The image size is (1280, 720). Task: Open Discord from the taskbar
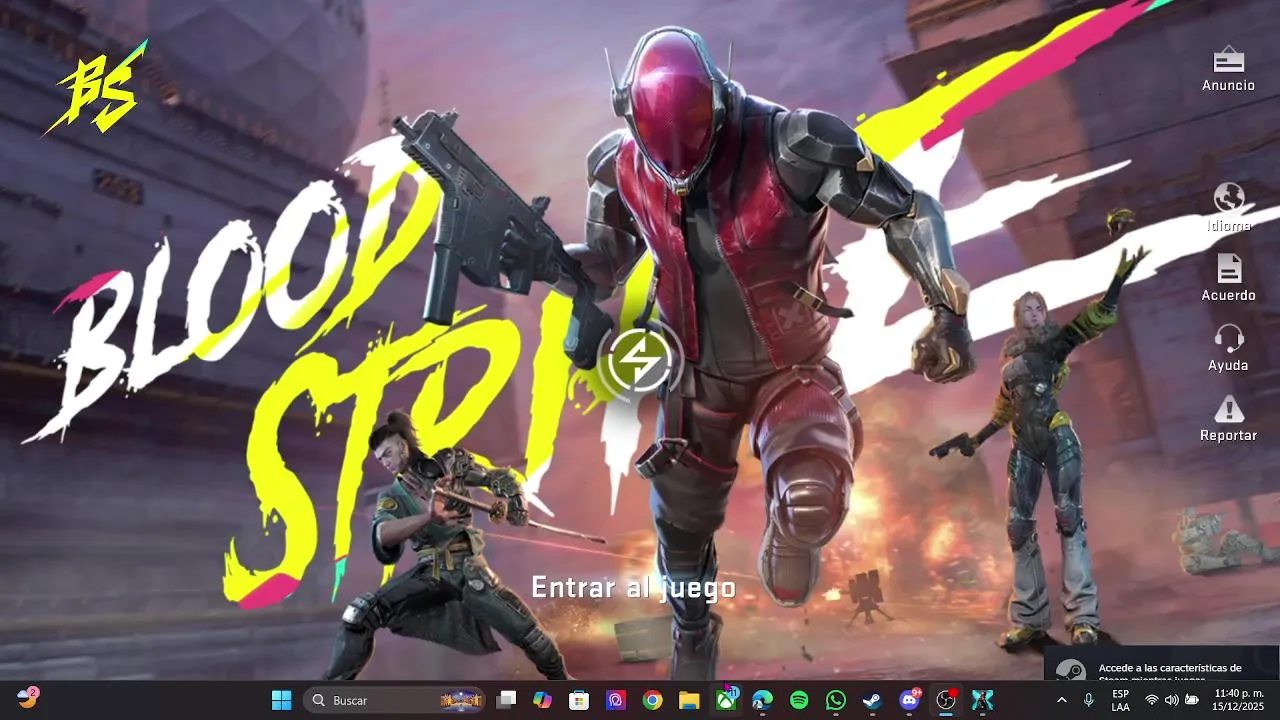[909, 700]
